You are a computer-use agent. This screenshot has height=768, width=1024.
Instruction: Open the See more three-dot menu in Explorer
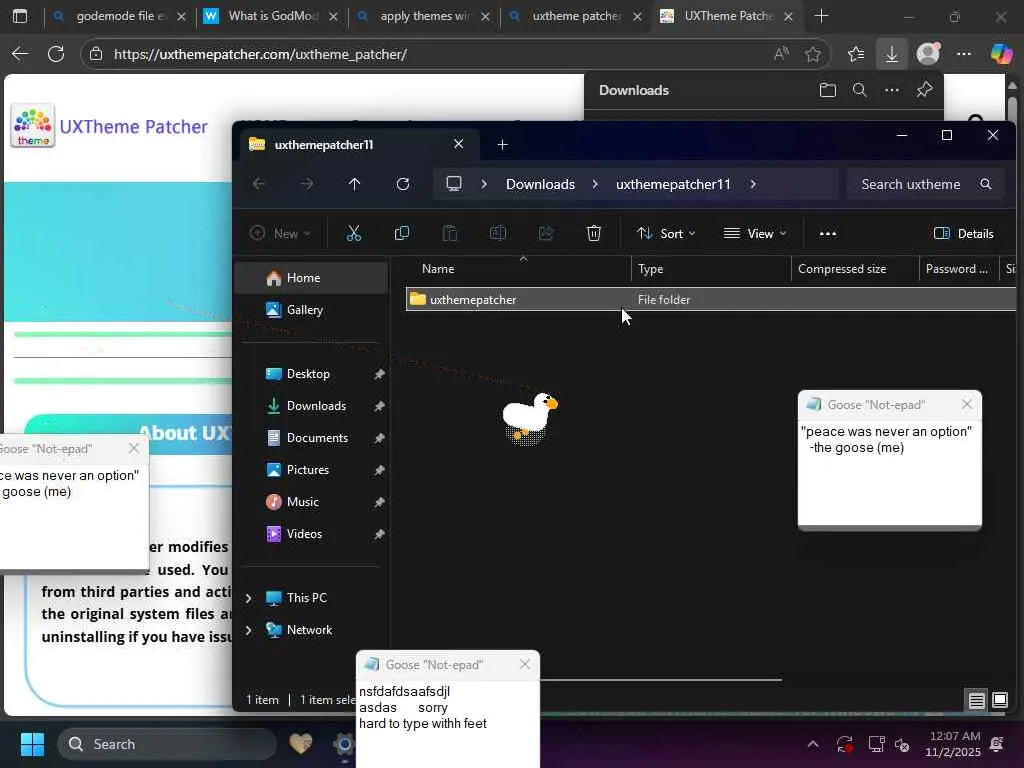(x=827, y=234)
